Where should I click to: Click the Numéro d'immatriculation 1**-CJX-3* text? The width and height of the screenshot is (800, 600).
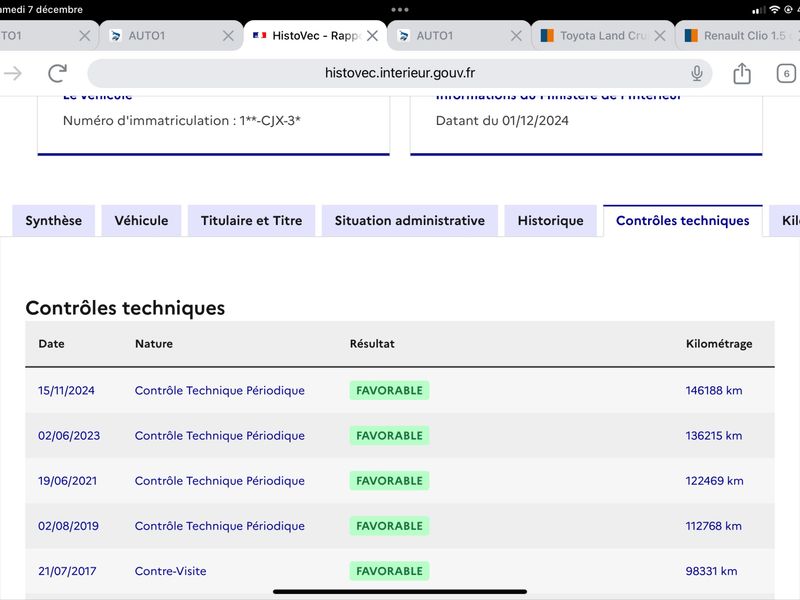click(x=182, y=121)
